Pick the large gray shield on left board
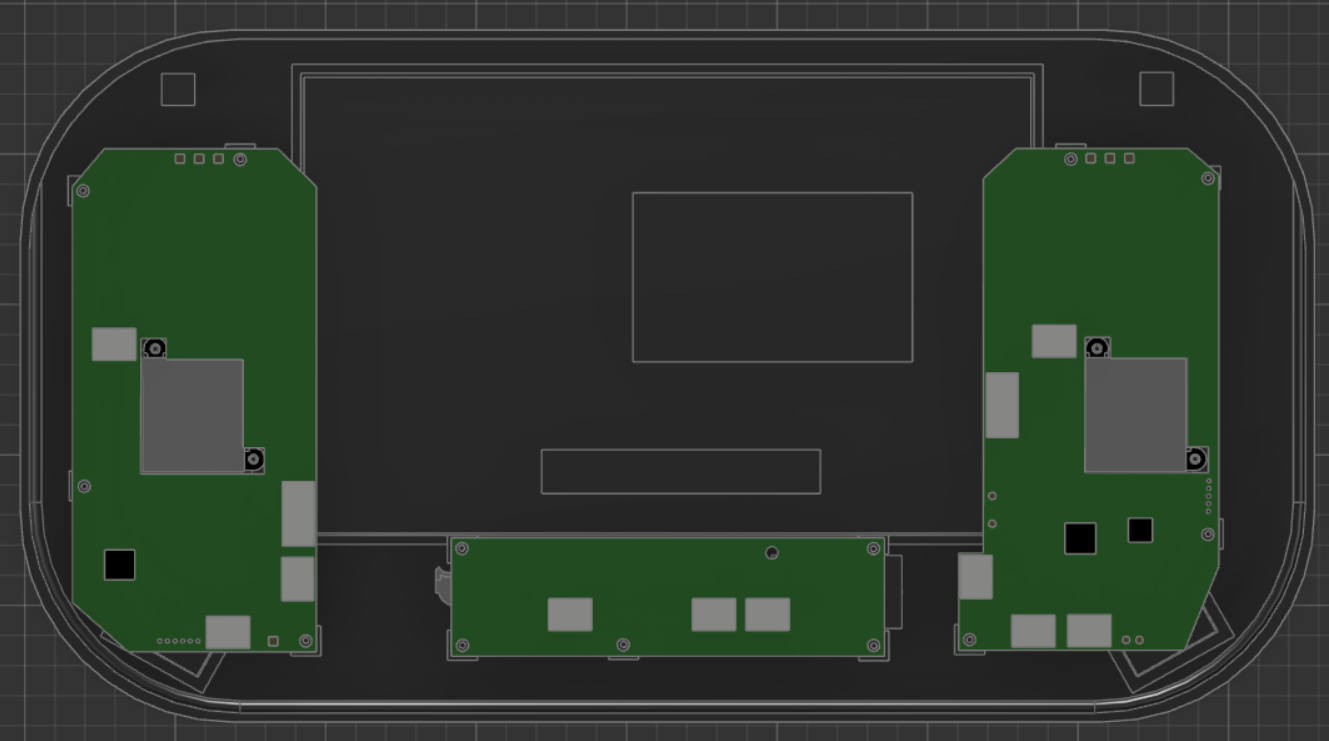 click(192, 416)
